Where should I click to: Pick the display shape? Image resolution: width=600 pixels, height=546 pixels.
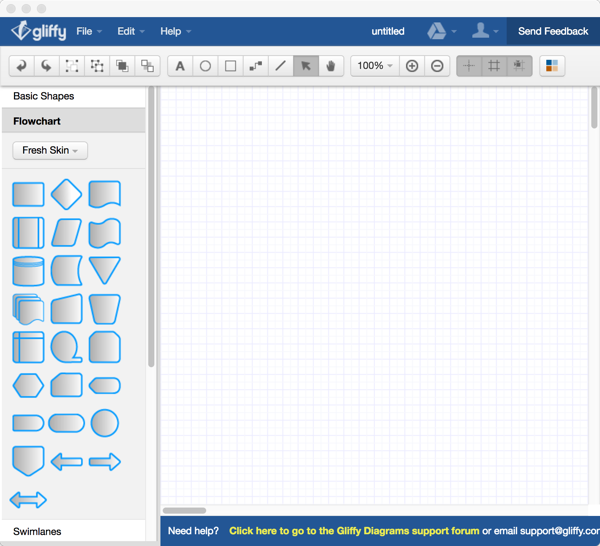(105, 385)
